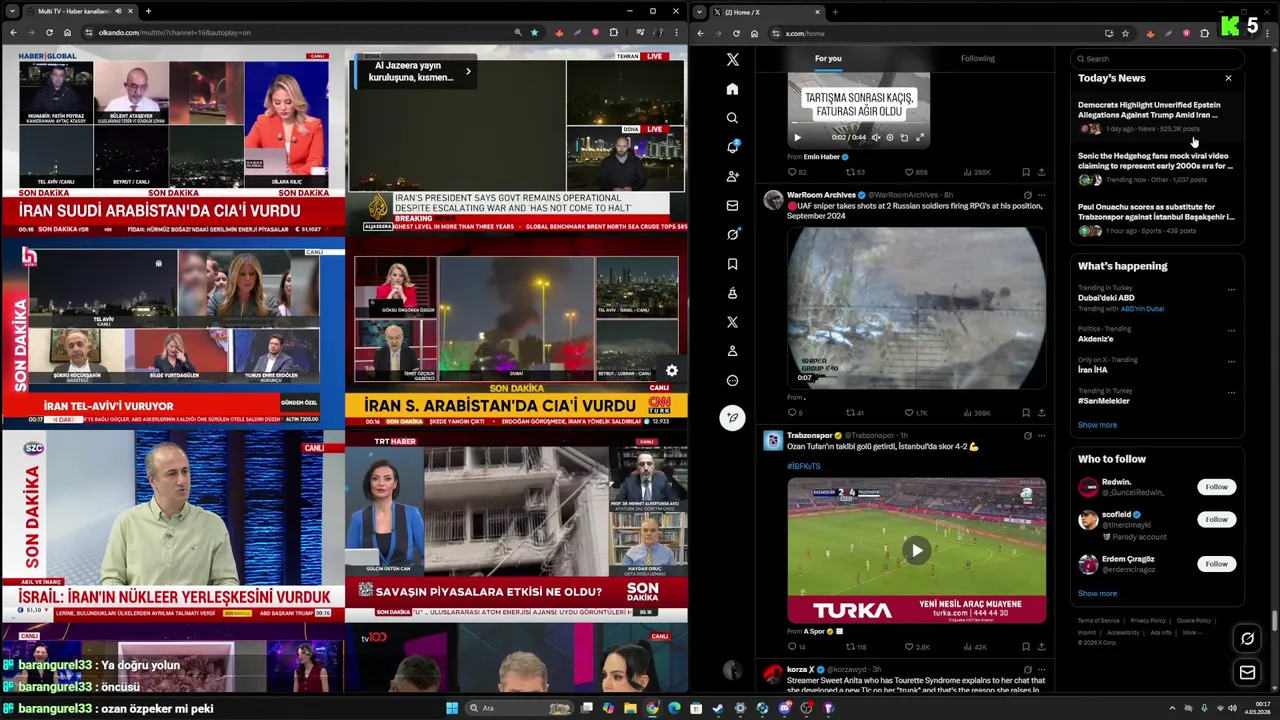Image resolution: width=1280 pixels, height=720 pixels.
Task: Open Grok icon in X sidebar
Action: coord(732,235)
